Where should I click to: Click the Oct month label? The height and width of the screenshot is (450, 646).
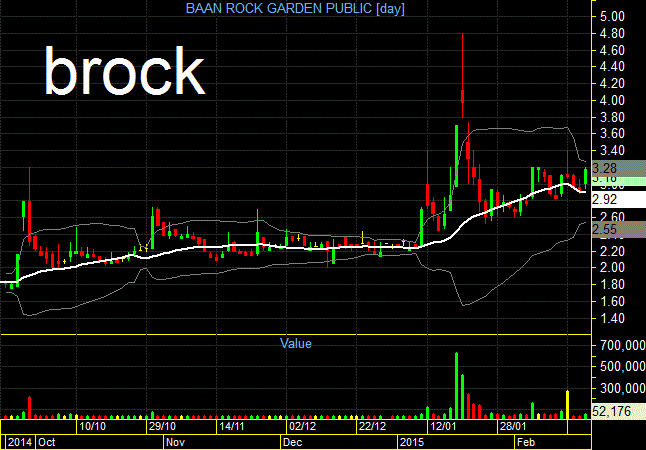(47, 442)
